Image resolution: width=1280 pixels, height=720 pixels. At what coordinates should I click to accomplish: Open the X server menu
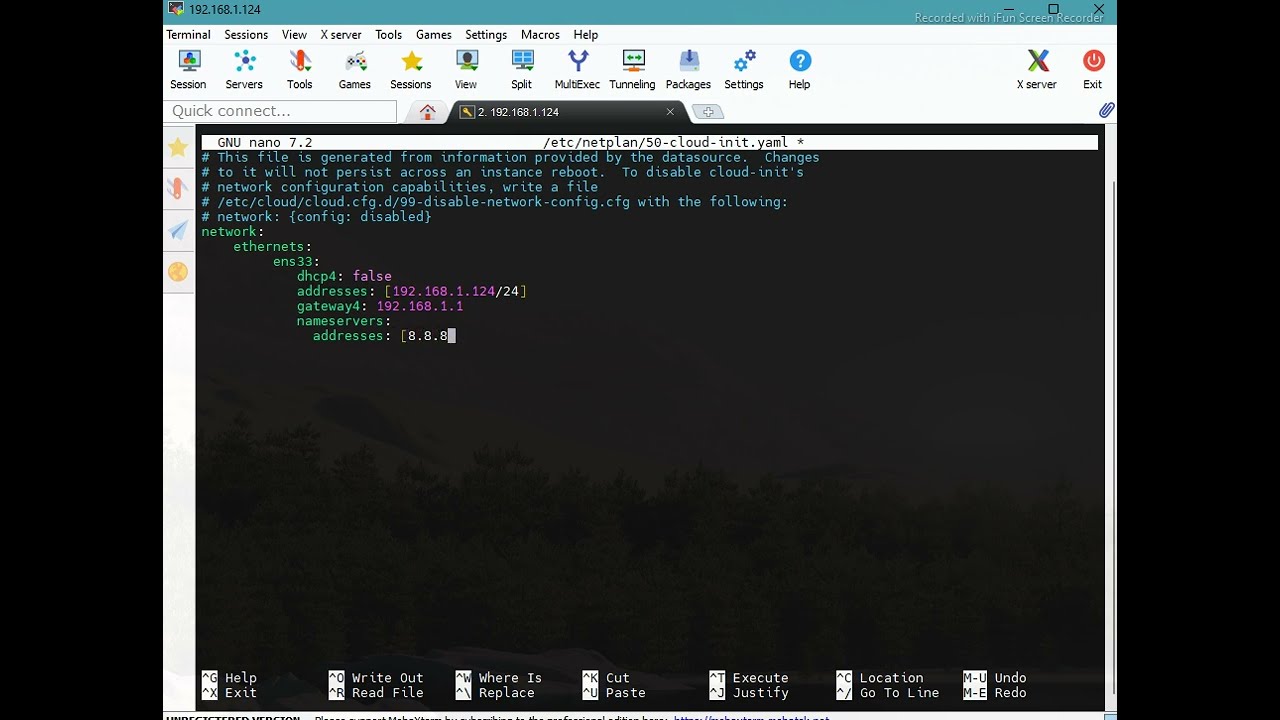tap(341, 35)
